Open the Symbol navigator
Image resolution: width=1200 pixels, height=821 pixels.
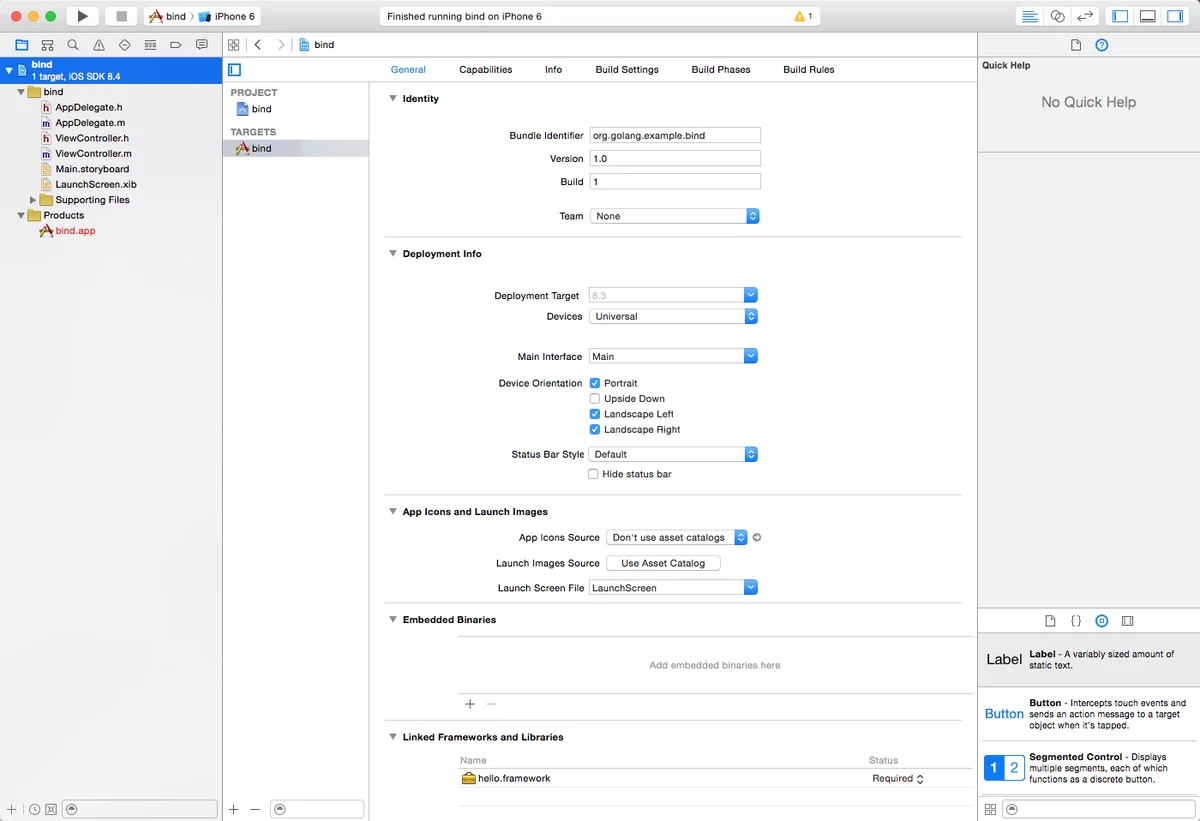coord(47,45)
